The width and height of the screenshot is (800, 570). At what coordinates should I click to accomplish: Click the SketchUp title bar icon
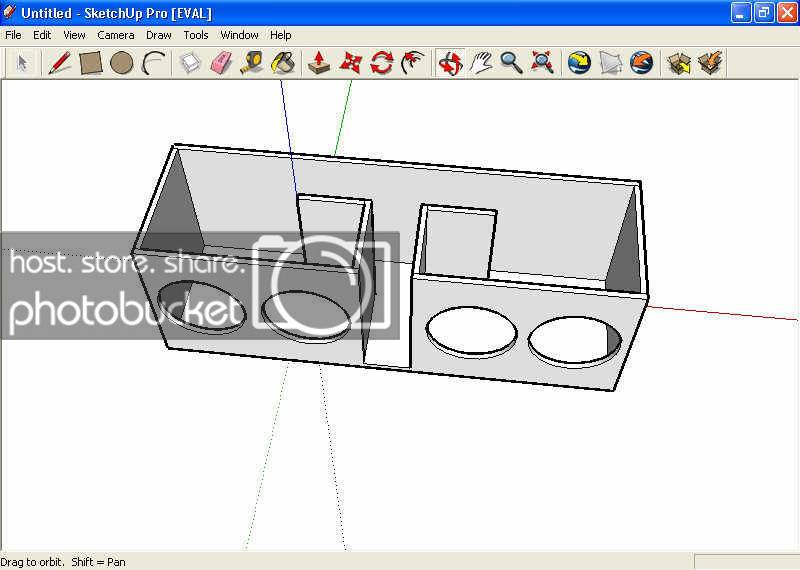[9, 12]
